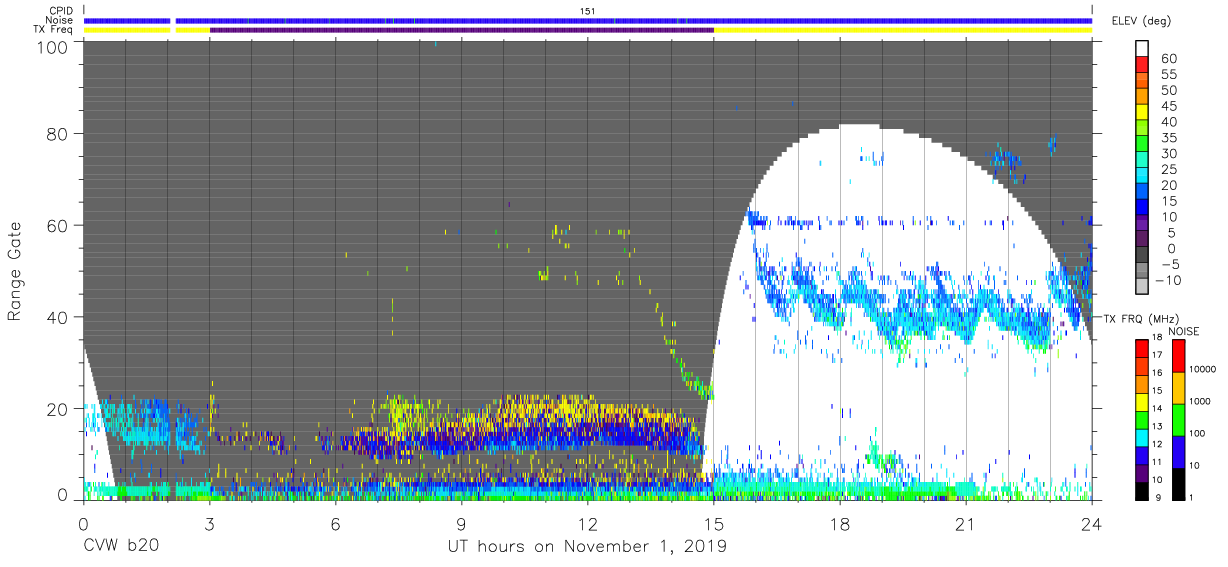Click x-axis hour label 3

click(x=209, y=523)
